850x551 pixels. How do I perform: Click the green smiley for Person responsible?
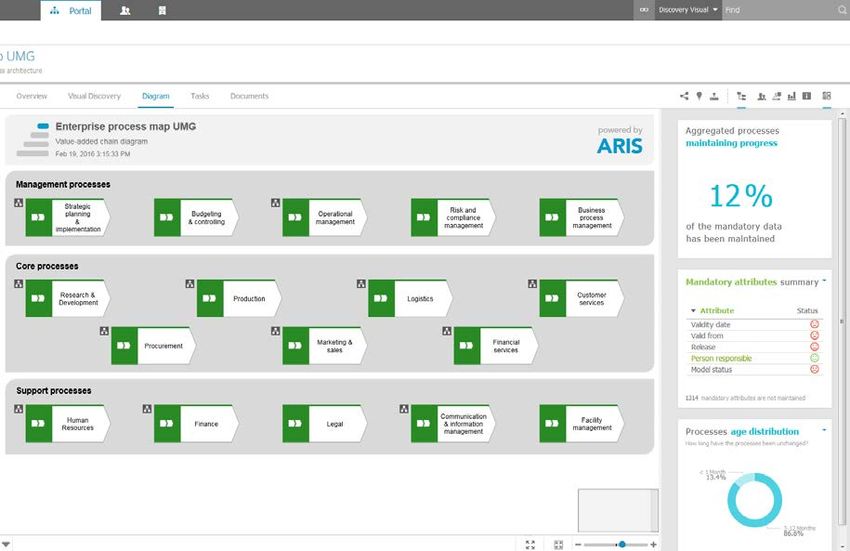814,358
